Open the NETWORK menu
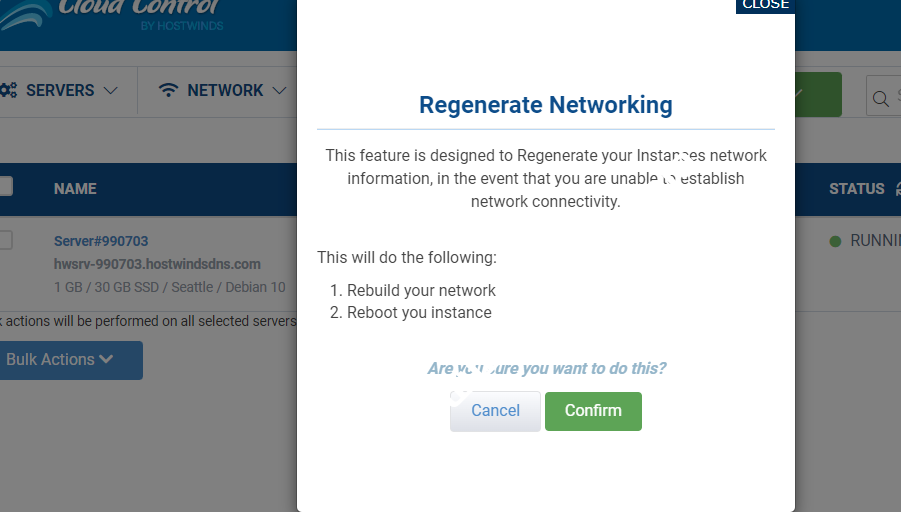 225,90
